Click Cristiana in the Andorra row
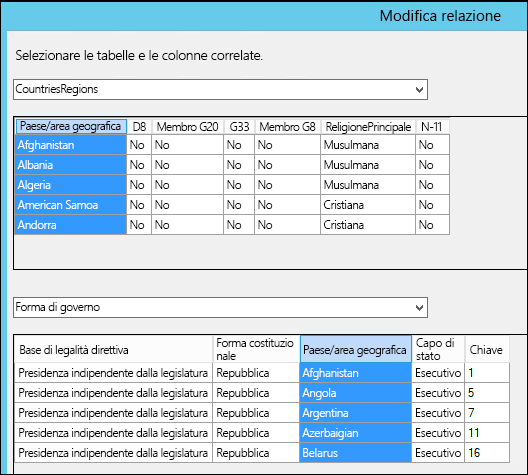528x475 pixels. point(368,225)
